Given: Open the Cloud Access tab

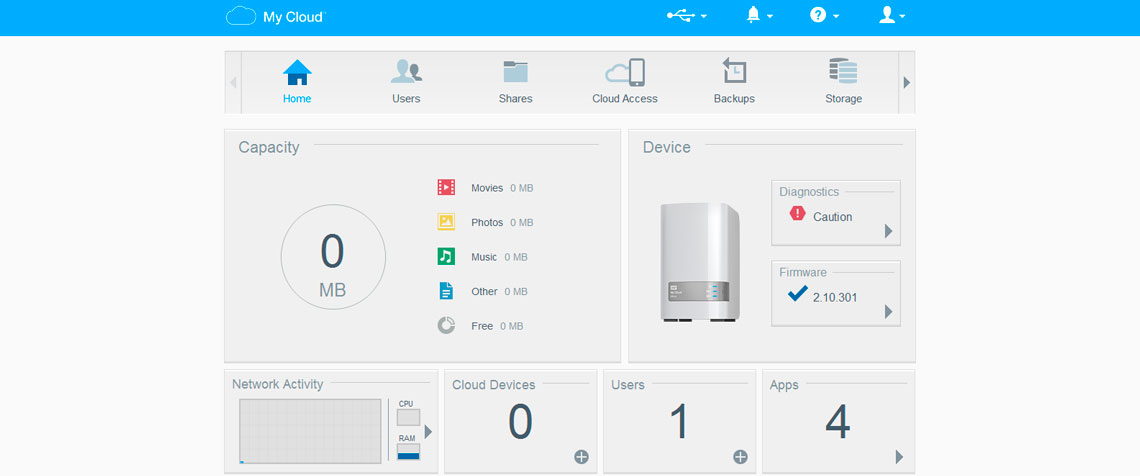Looking at the screenshot, I should (x=625, y=82).
